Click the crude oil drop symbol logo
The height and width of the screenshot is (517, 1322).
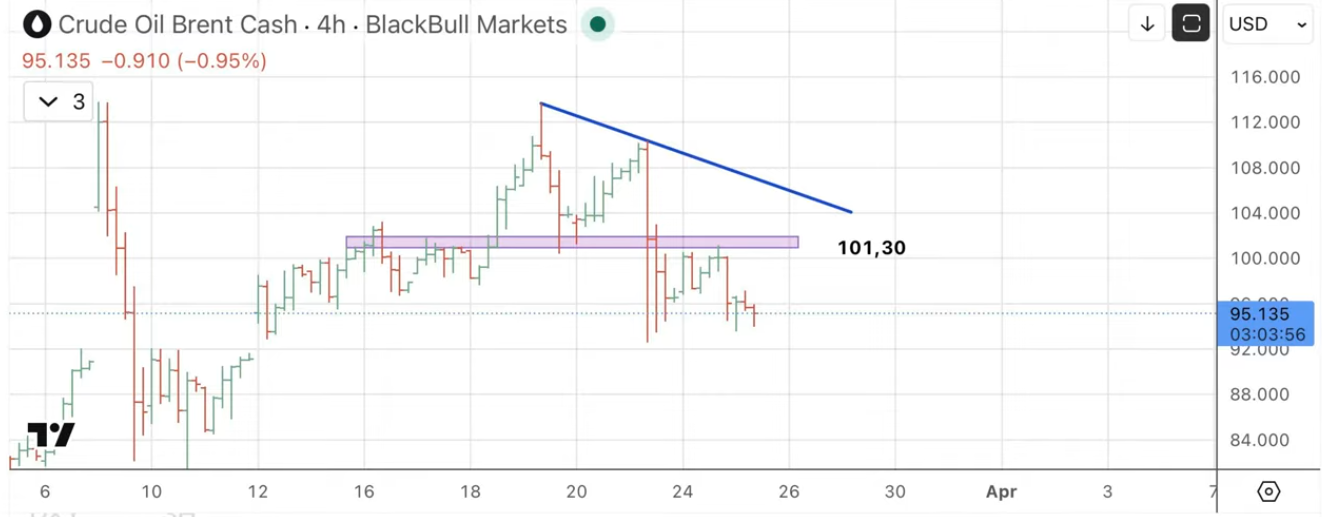pos(38,24)
